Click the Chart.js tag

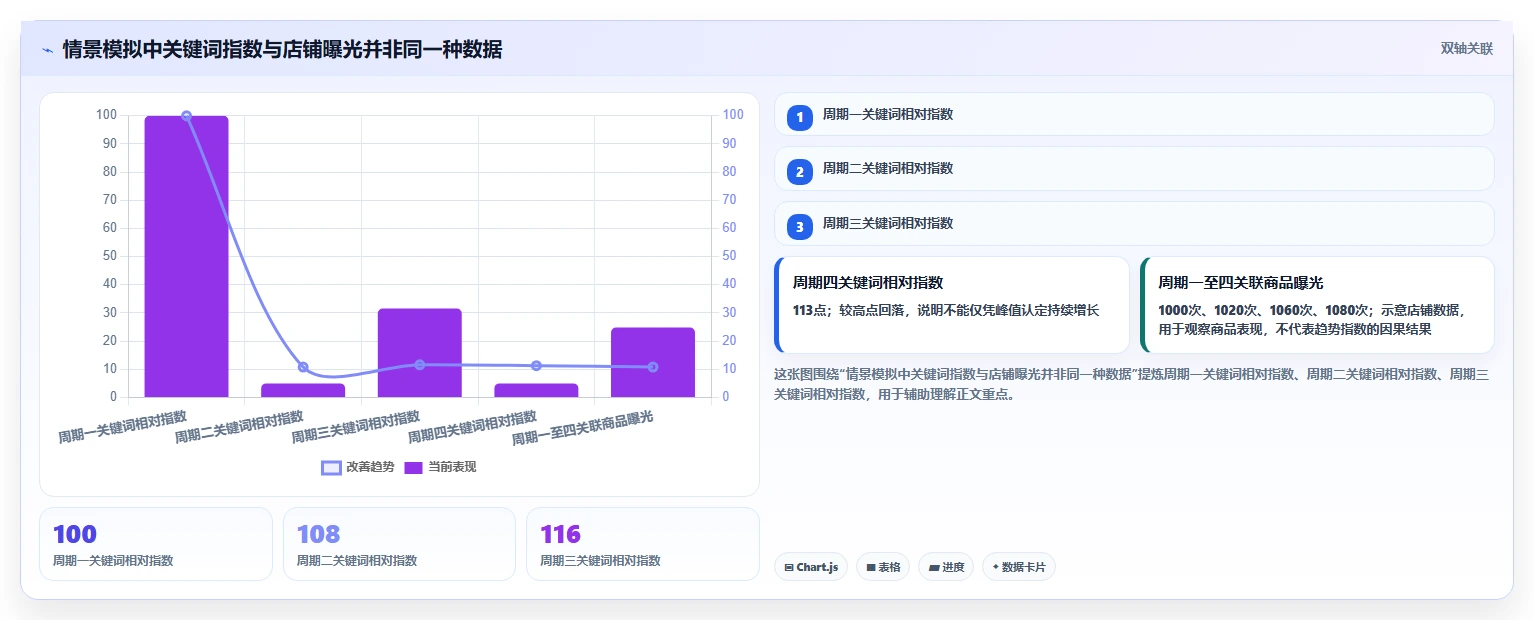pos(811,567)
